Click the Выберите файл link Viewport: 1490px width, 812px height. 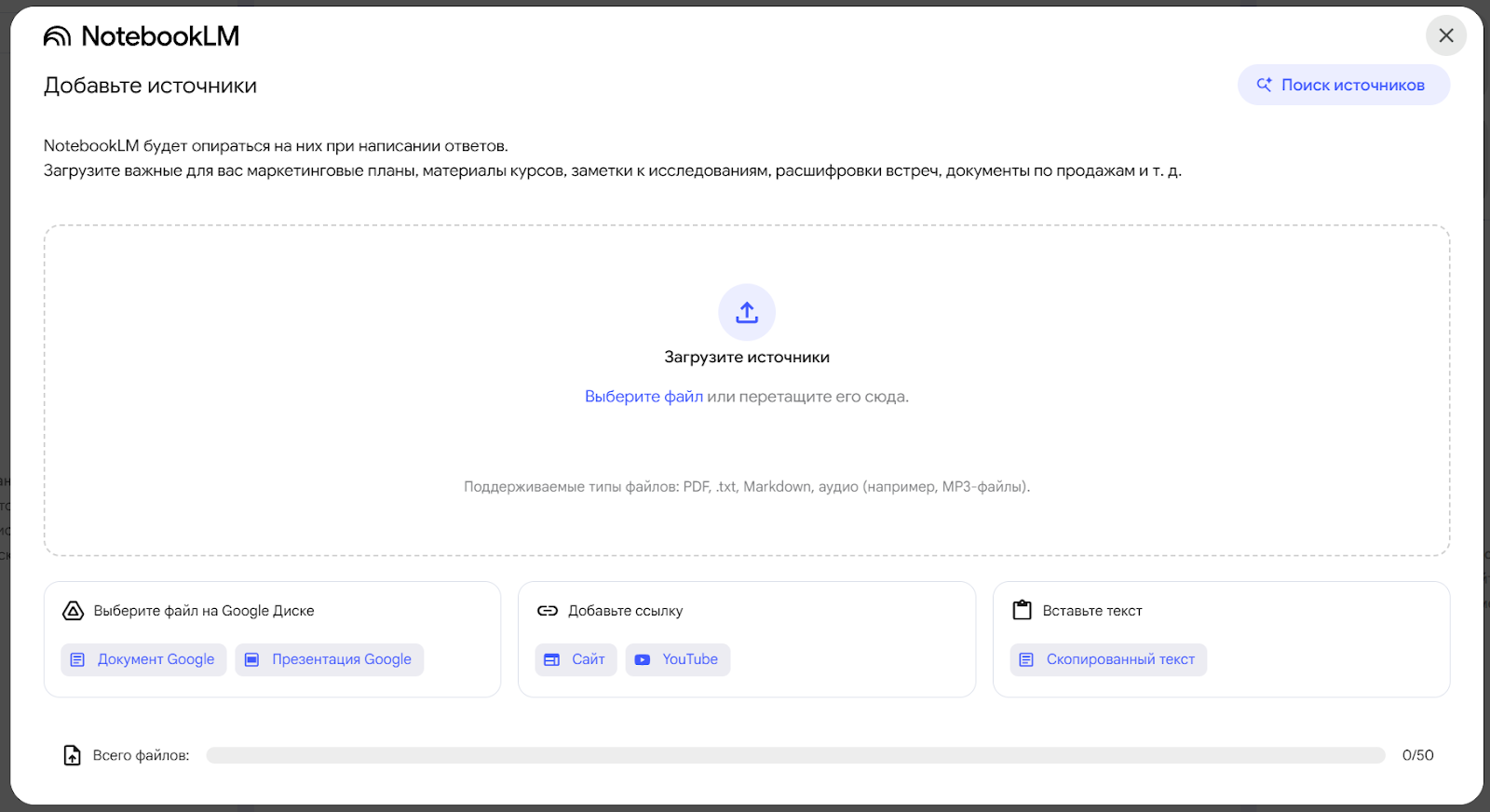click(x=643, y=397)
